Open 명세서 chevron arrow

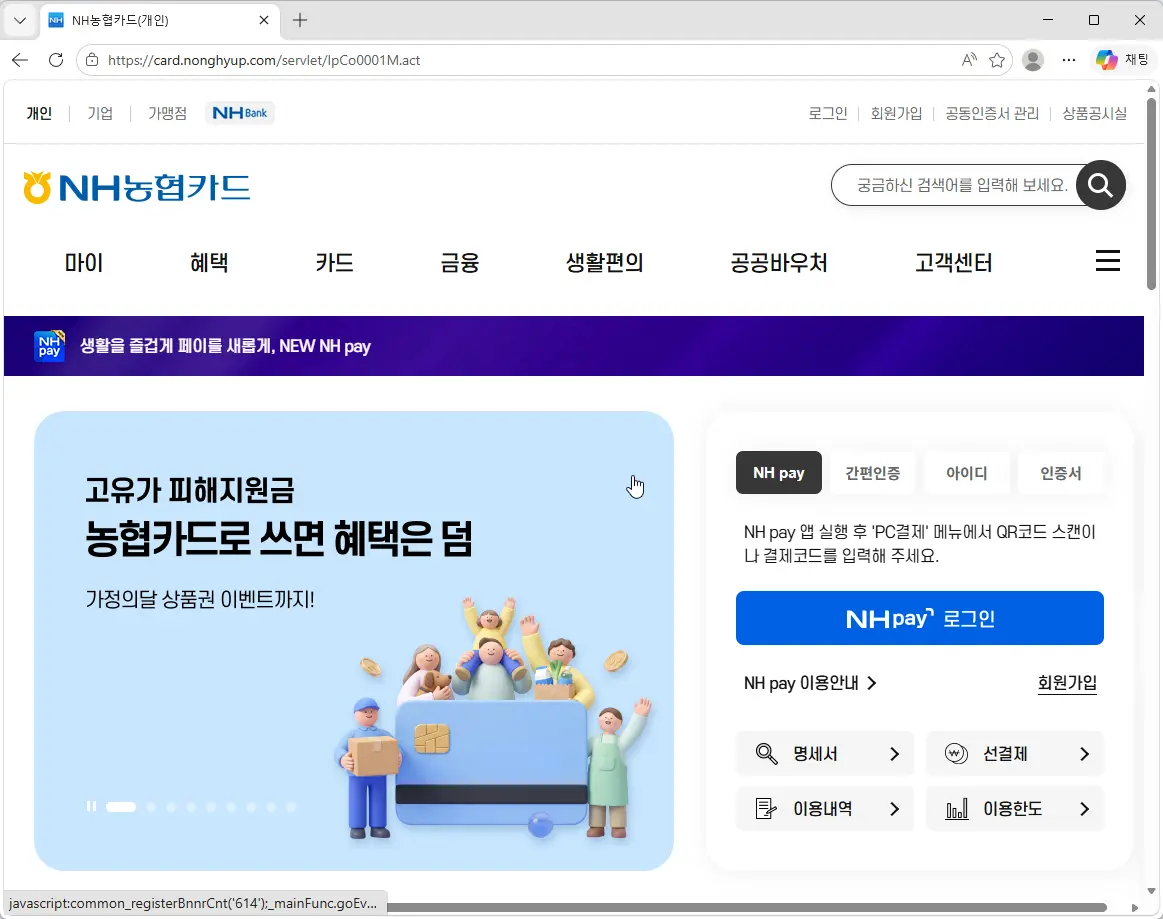(x=895, y=754)
